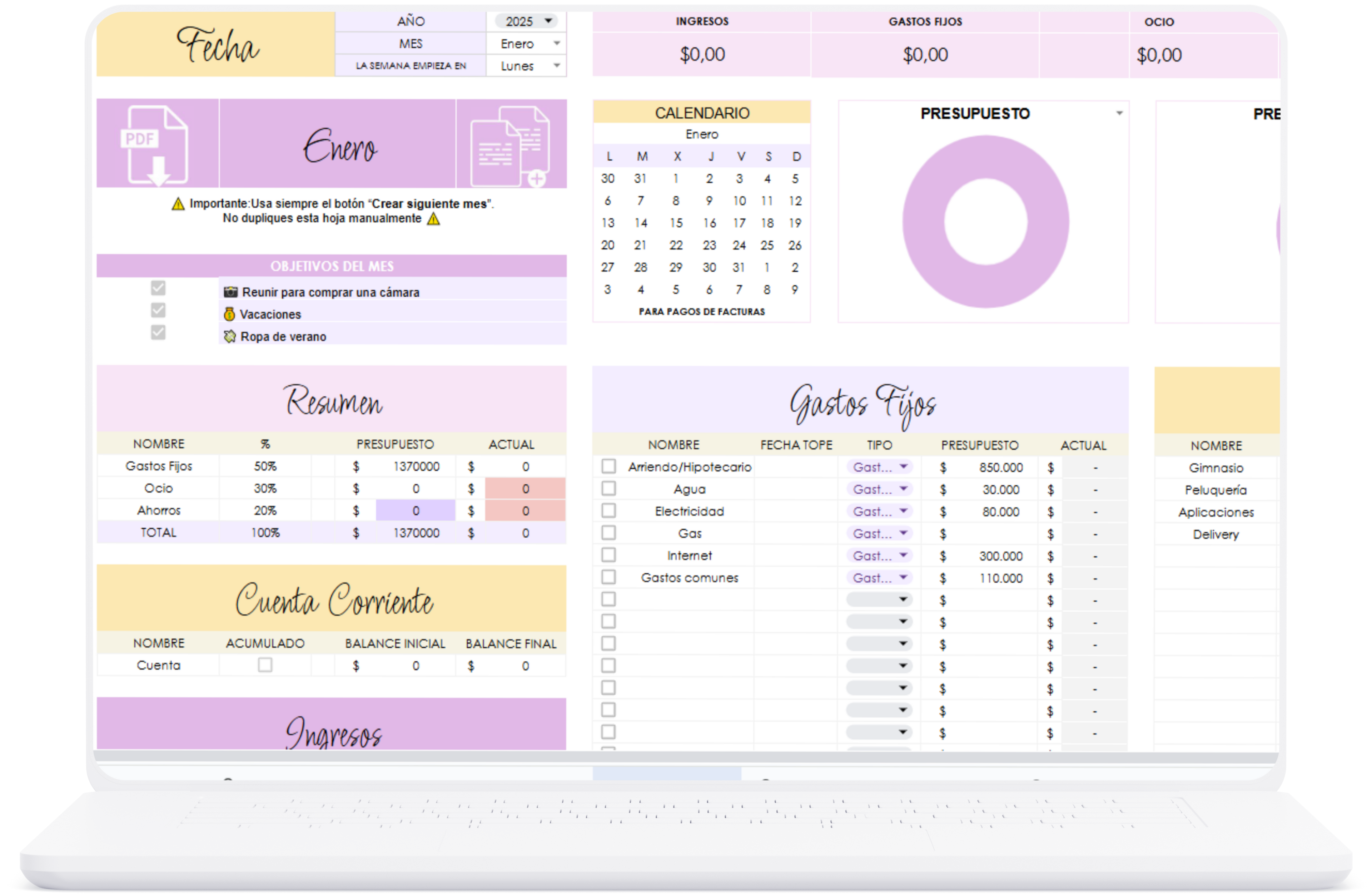Select the Ahorros highlighted budget cell

[415, 511]
